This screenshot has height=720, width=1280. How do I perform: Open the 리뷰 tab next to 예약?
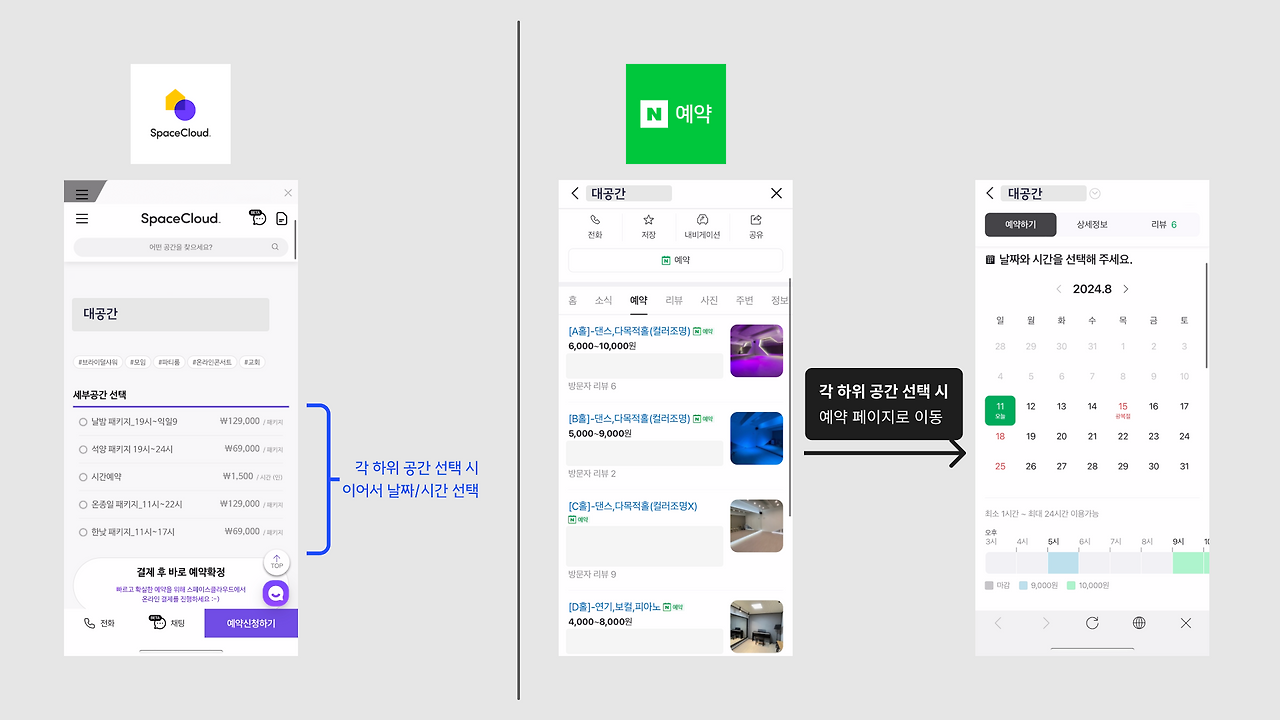(x=674, y=300)
